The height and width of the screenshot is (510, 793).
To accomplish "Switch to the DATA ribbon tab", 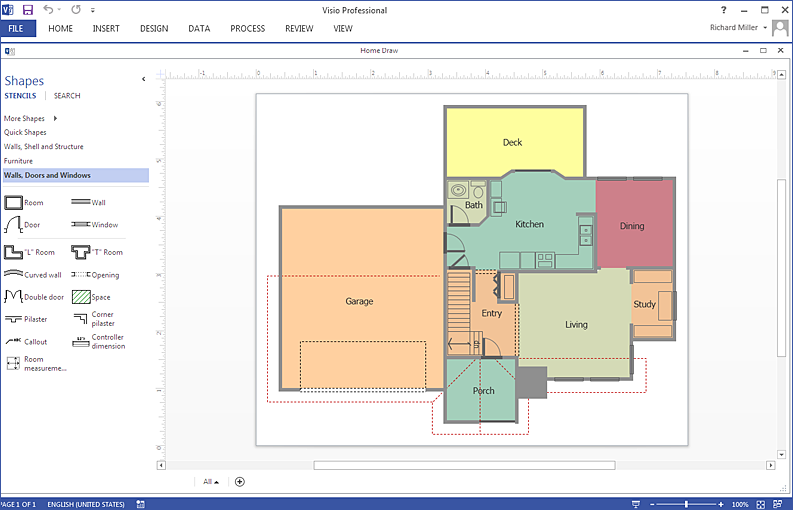I will click(x=199, y=28).
